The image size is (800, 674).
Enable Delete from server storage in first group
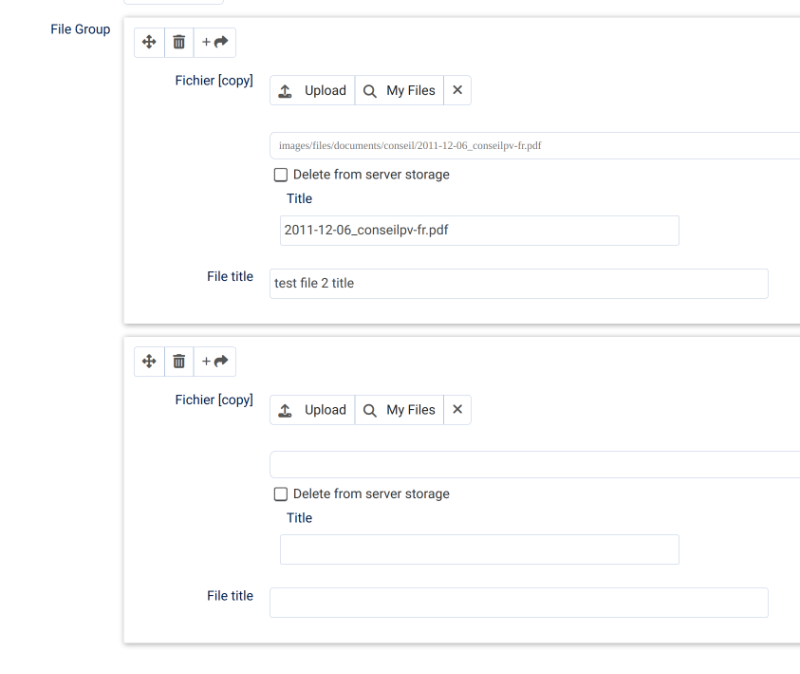coord(281,175)
